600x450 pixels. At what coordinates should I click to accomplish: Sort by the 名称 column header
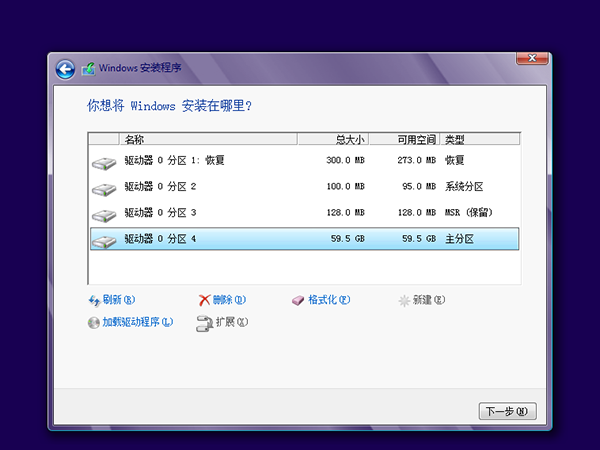point(208,139)
